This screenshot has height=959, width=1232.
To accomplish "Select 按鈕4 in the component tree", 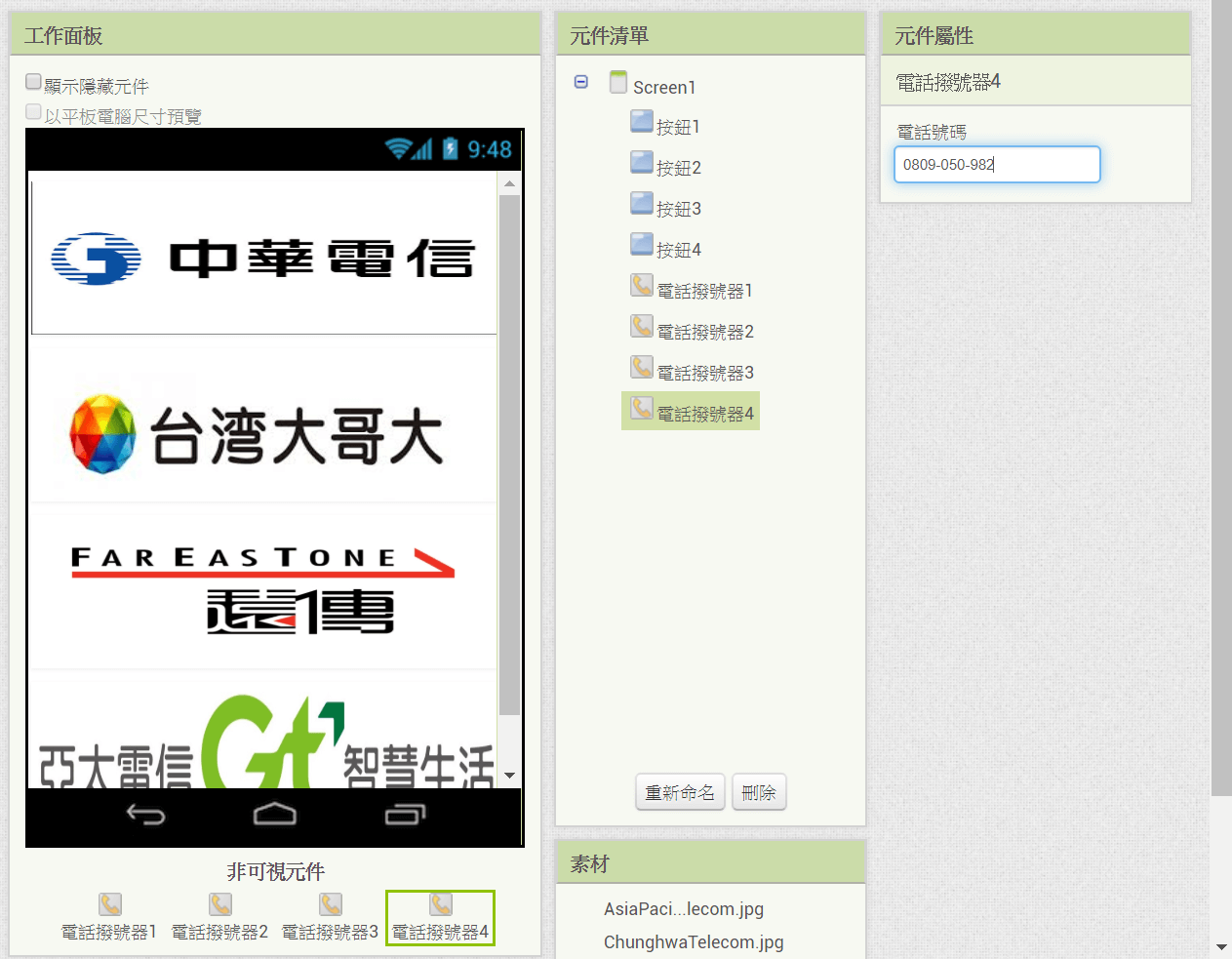I will coord(679,250).
